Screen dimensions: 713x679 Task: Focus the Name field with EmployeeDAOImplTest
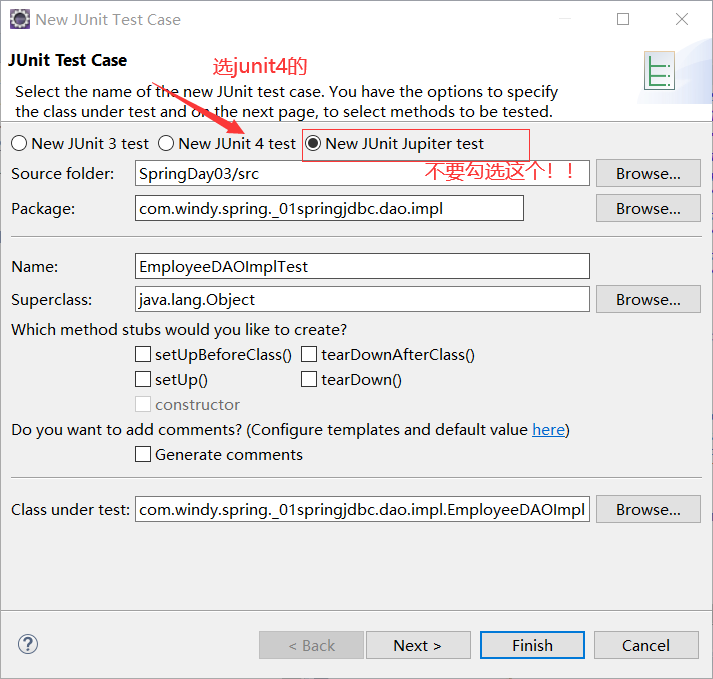[x=362, y=266]
